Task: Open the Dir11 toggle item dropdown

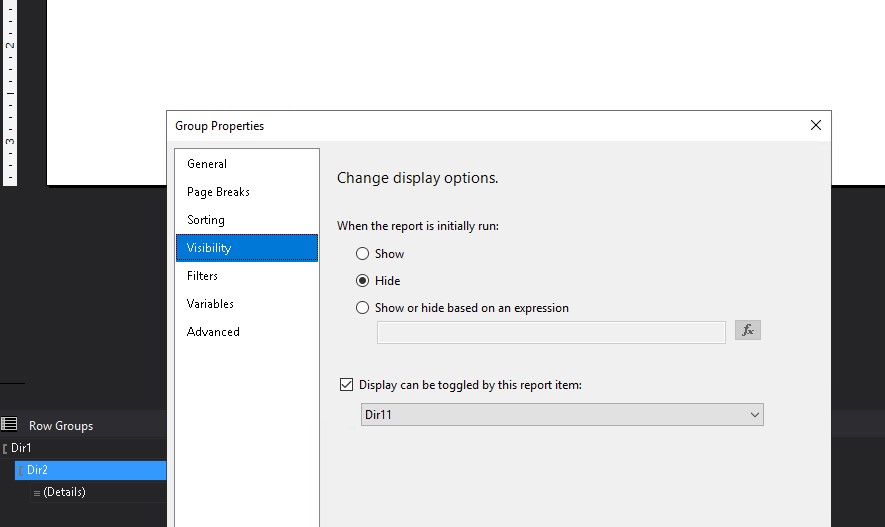Action: 562,415
